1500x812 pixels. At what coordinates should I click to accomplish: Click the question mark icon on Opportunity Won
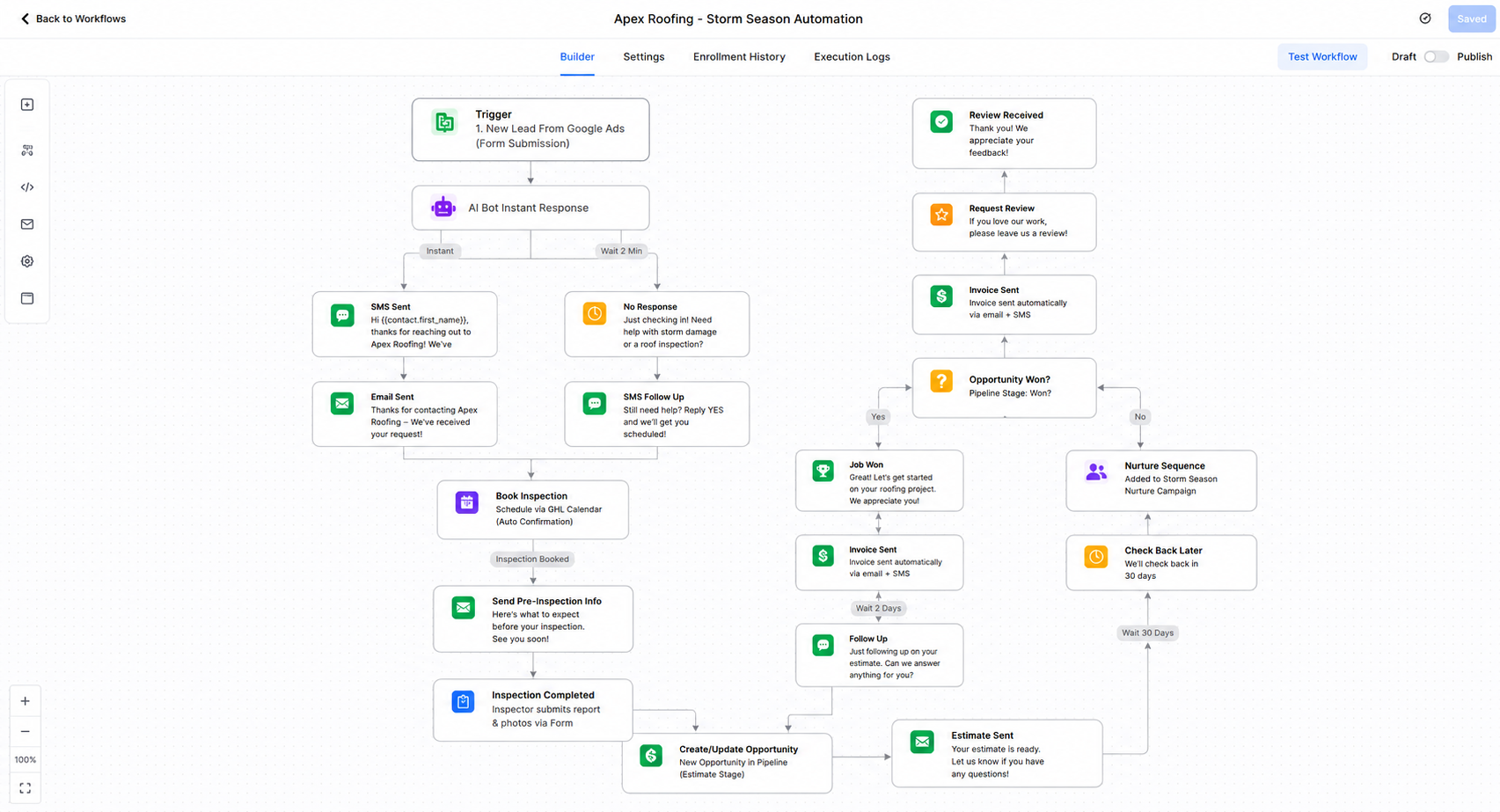[x=941, y=381]
